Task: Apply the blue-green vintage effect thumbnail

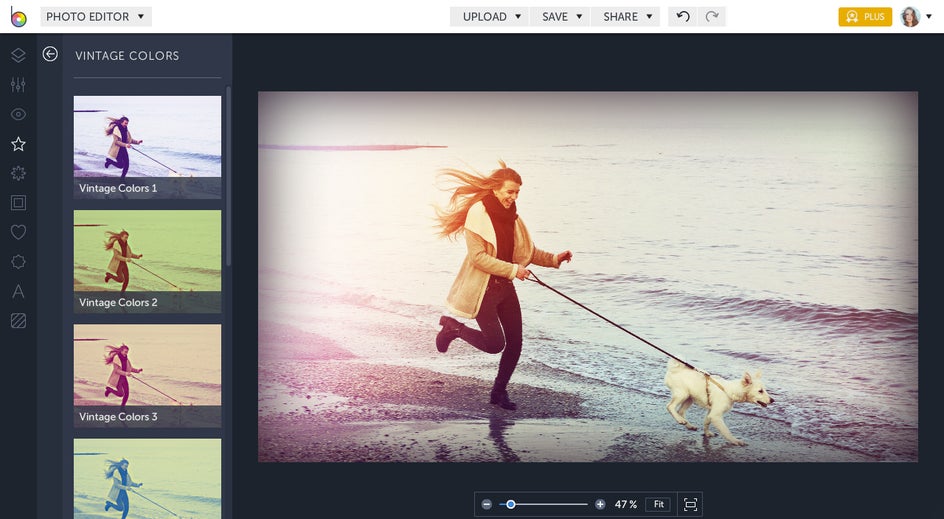Action: 148,479
